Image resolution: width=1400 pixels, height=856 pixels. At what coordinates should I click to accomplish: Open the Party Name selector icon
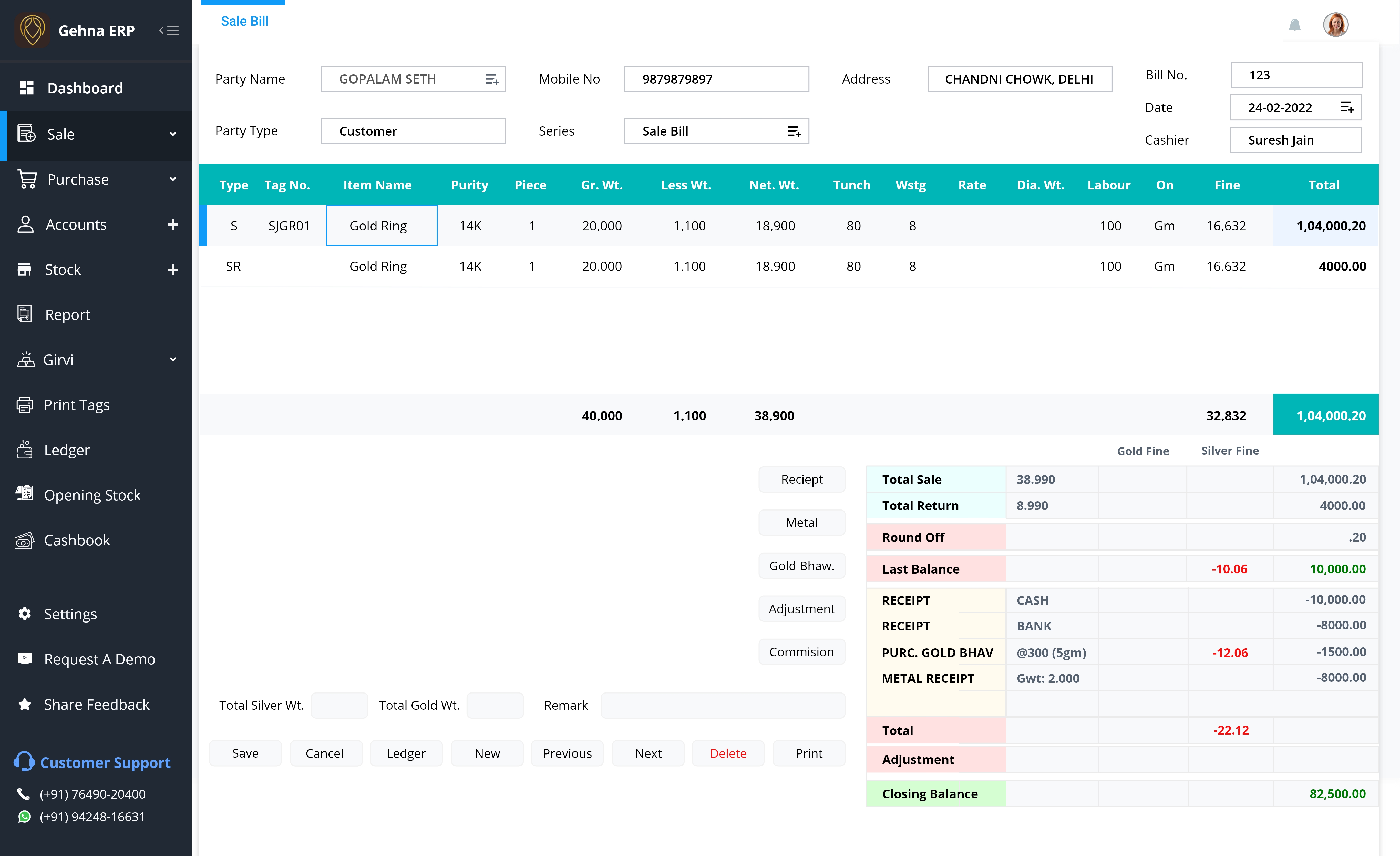coord(492,78)
